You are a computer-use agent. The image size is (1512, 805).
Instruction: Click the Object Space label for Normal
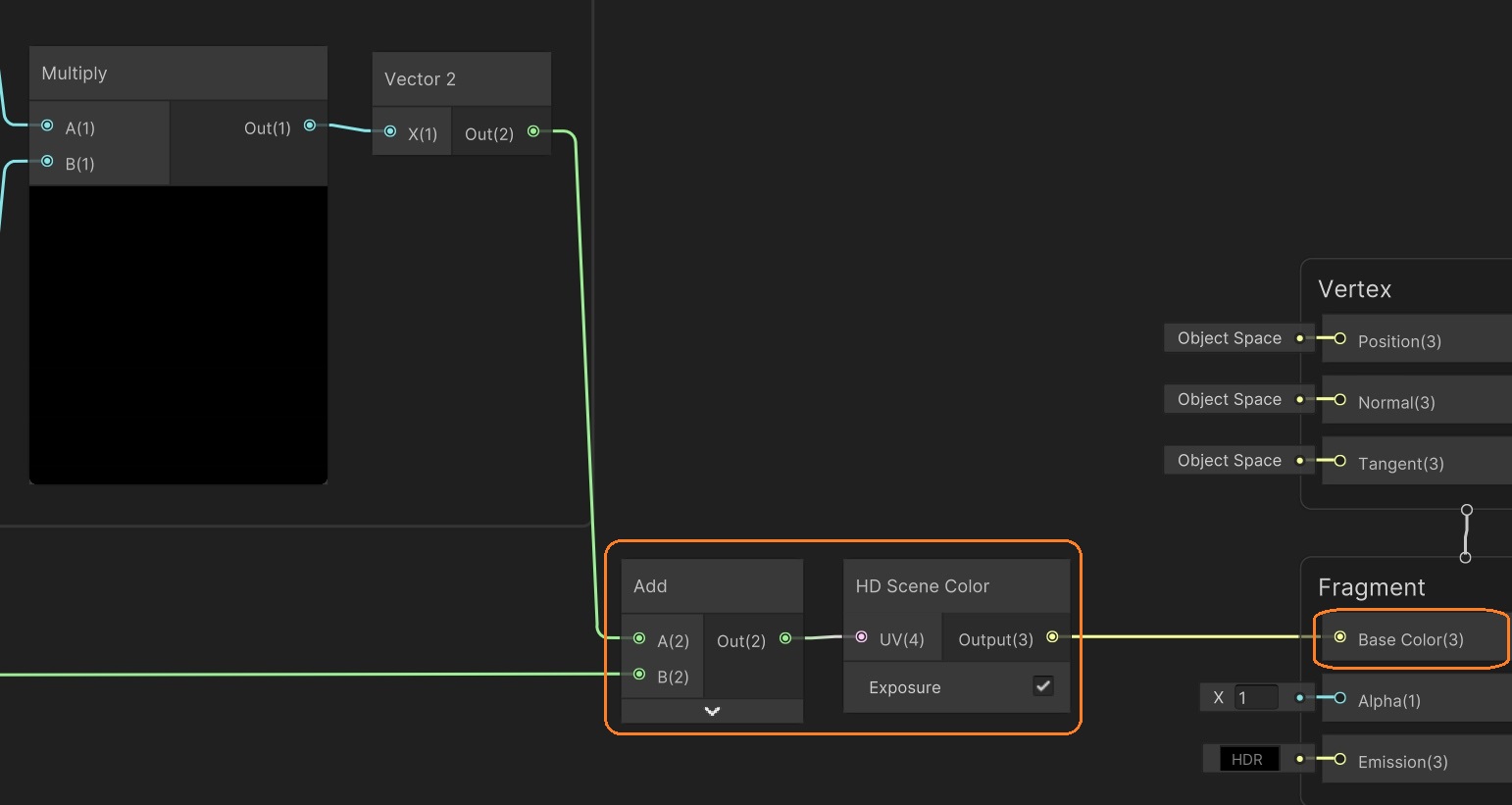[x=1230, y=399]
